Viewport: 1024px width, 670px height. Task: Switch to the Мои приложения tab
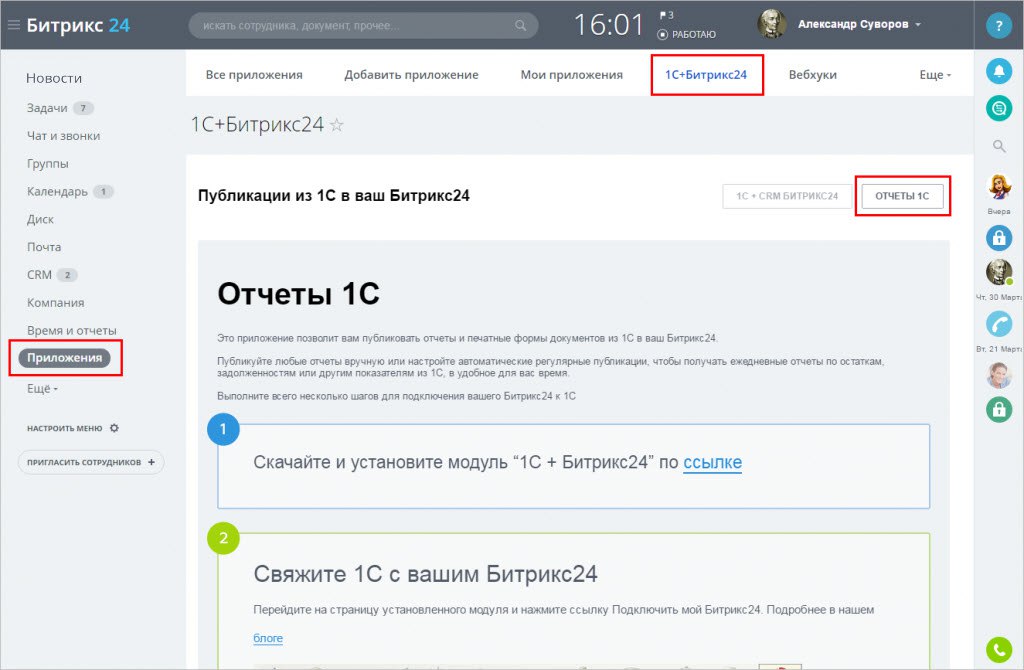pos(571,74)
